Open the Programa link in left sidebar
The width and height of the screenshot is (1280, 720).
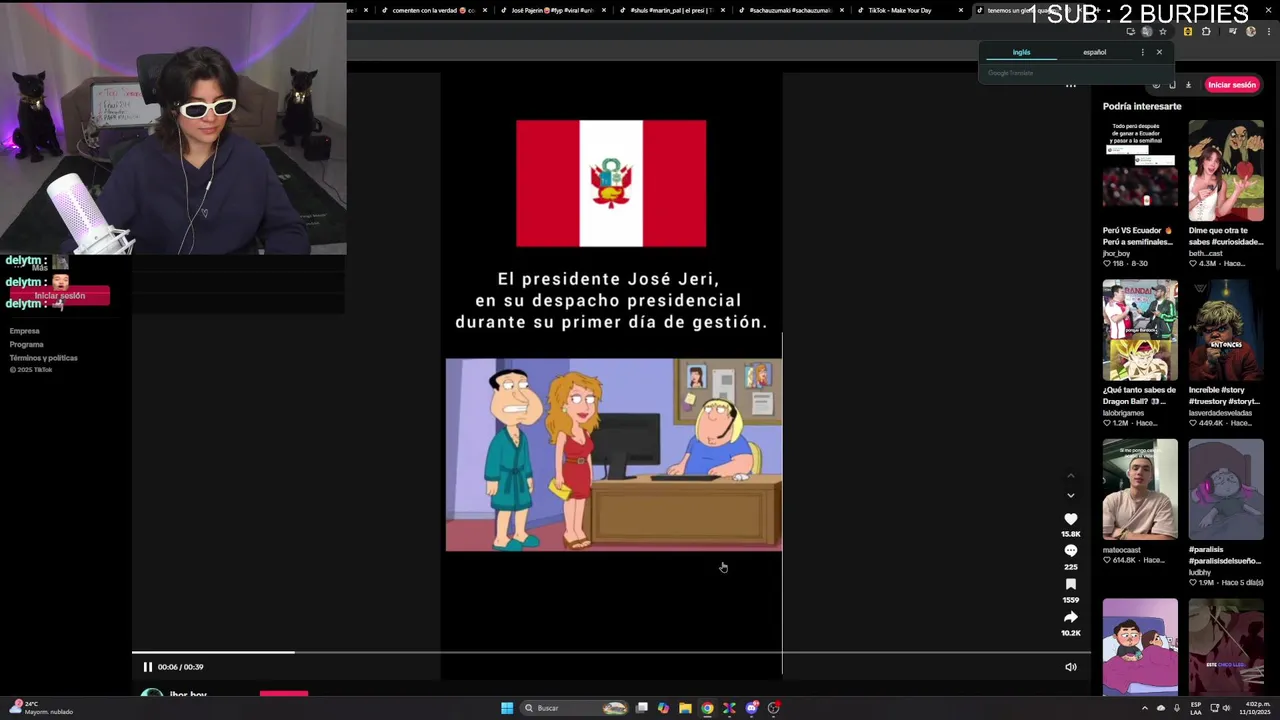[x=27, y=344]
